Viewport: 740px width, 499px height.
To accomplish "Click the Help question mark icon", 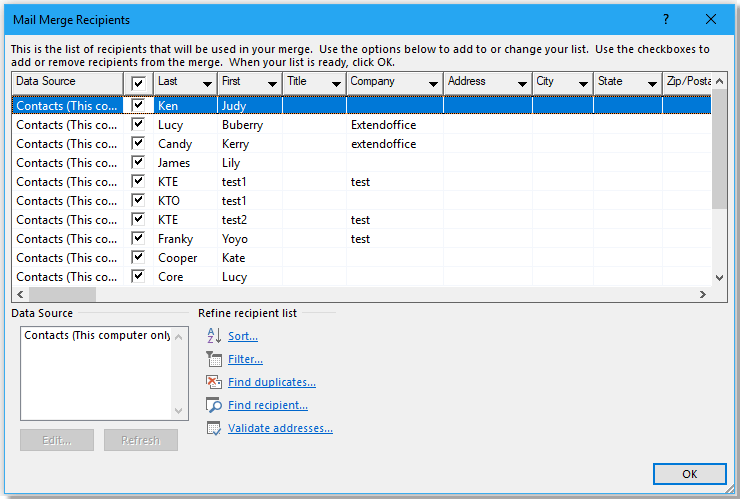I will pos(666,19).
